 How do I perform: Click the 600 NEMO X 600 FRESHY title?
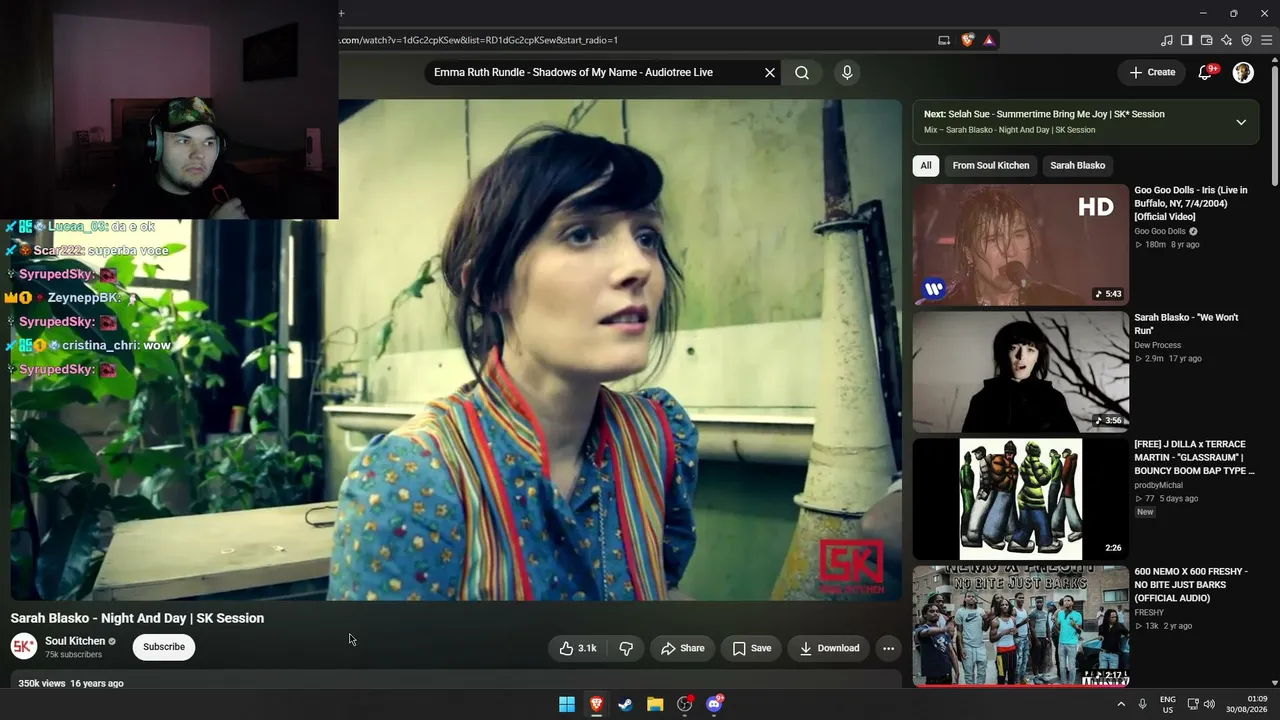click(1191, 584)
